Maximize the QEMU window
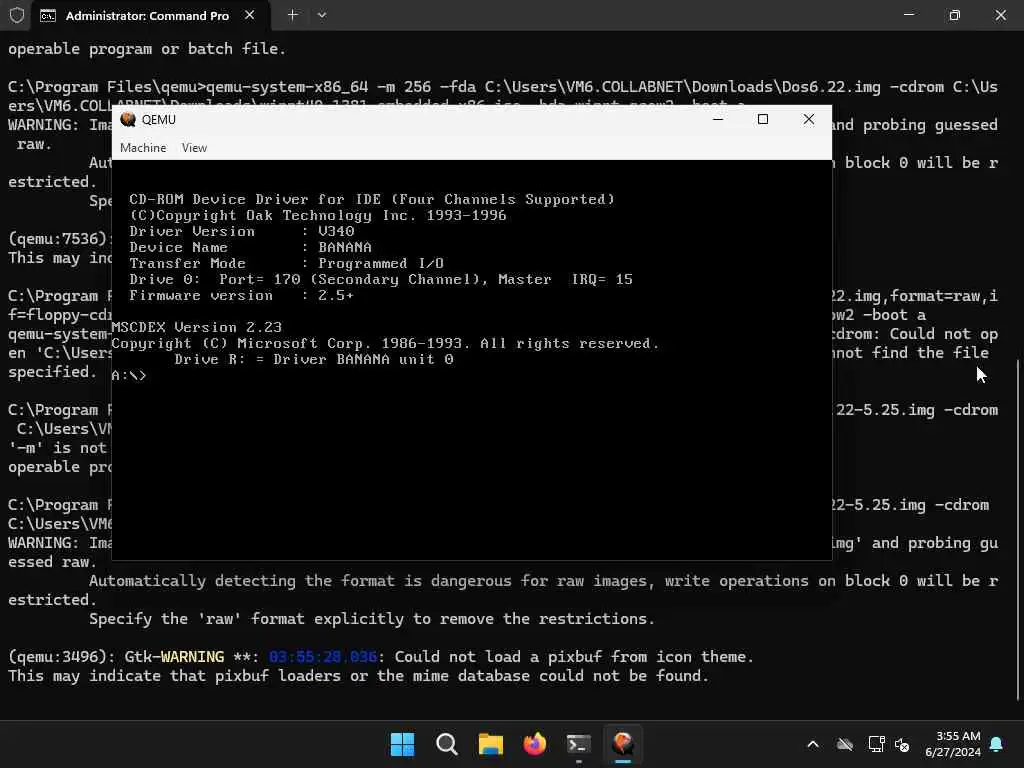1024x768 pixels. click(x=763, y=119)
